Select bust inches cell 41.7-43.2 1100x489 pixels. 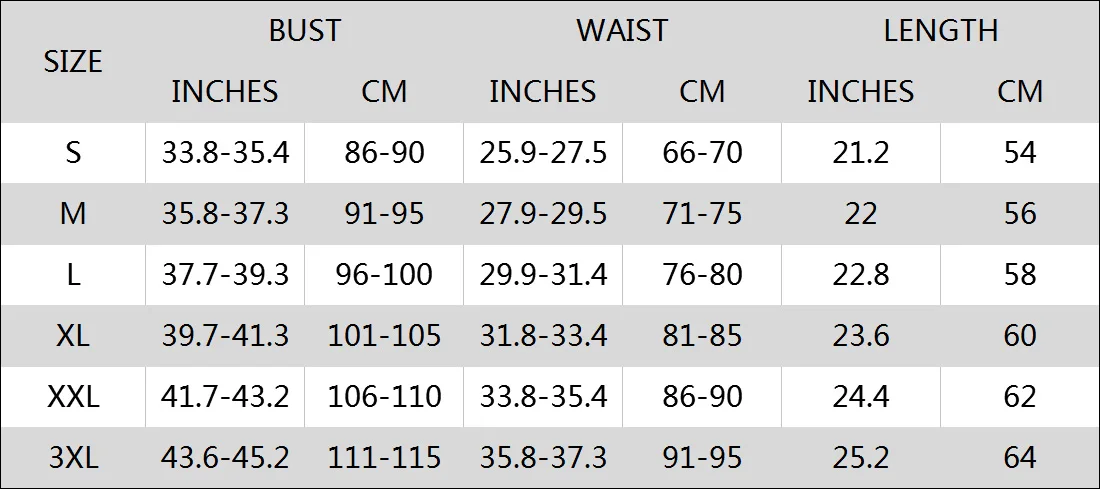pos(225,397)
